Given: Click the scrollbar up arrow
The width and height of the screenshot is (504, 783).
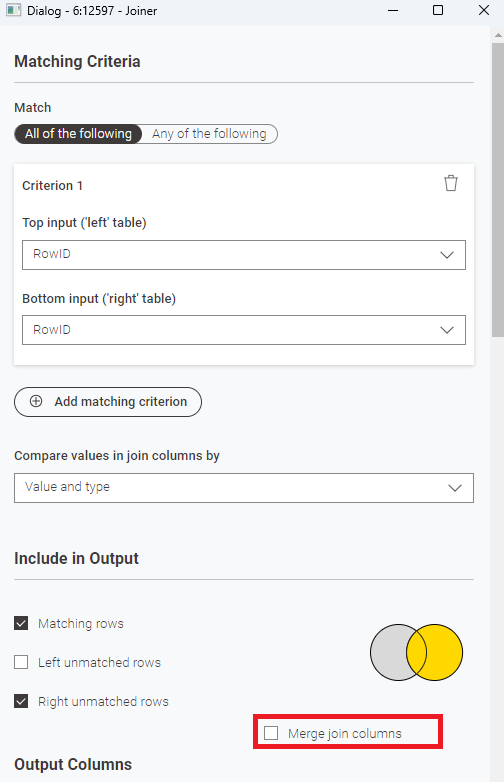Looking at the screenshot, I should click(x=498, y=35).
